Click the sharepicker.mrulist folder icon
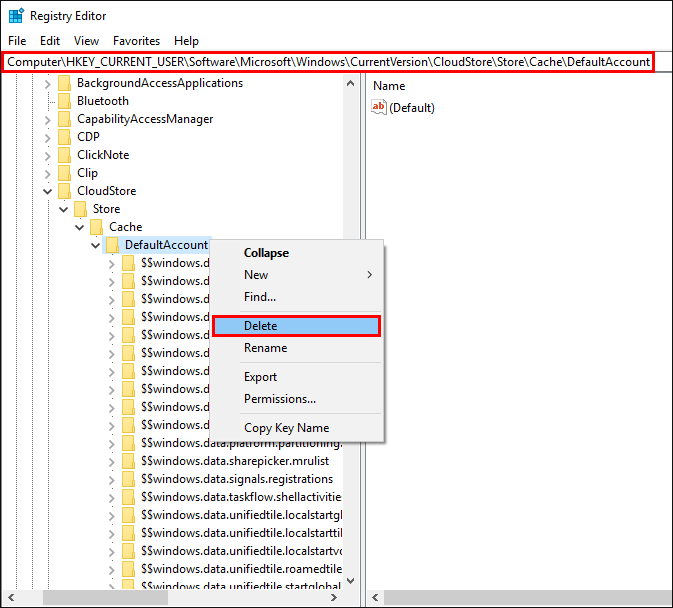The width and height of the screenshot is (673, 608). pyautogui.click(x=128, y=461)
